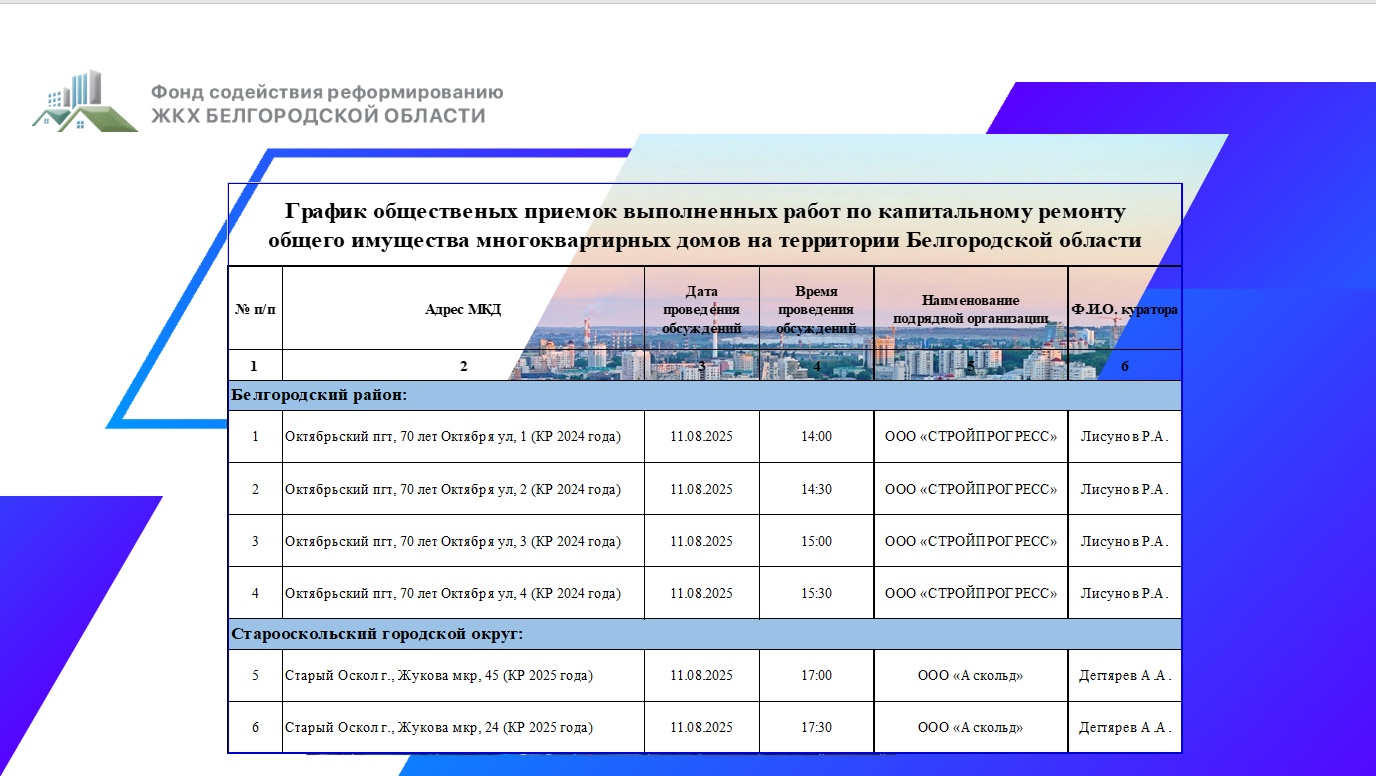Click 'Фонд содействия реформированию' heading text
The height and width of the screenshot is (776, 1376).
click(327, 92)
